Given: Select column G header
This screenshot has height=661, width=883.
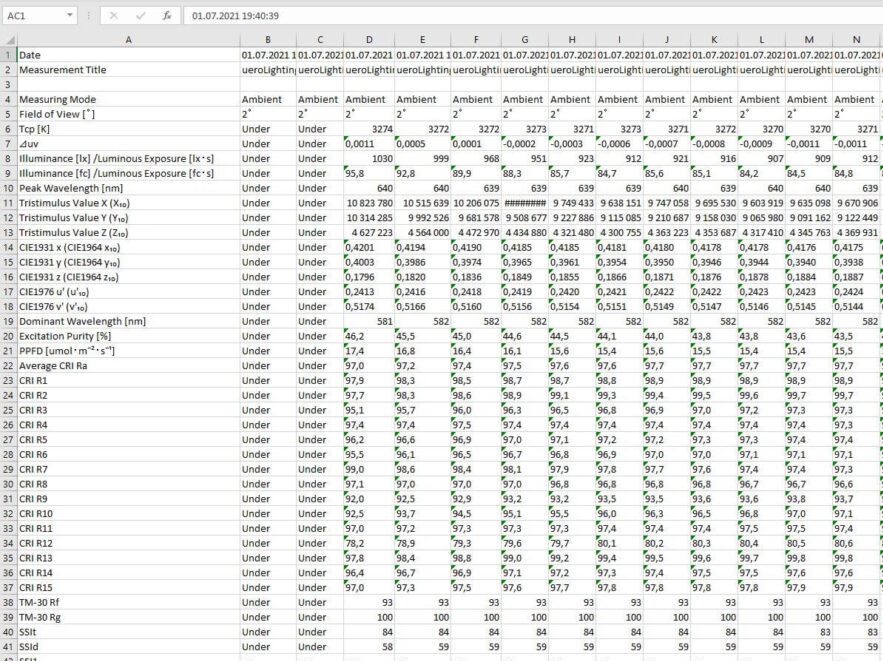Looking at the screenshot, I should point(523,39).
